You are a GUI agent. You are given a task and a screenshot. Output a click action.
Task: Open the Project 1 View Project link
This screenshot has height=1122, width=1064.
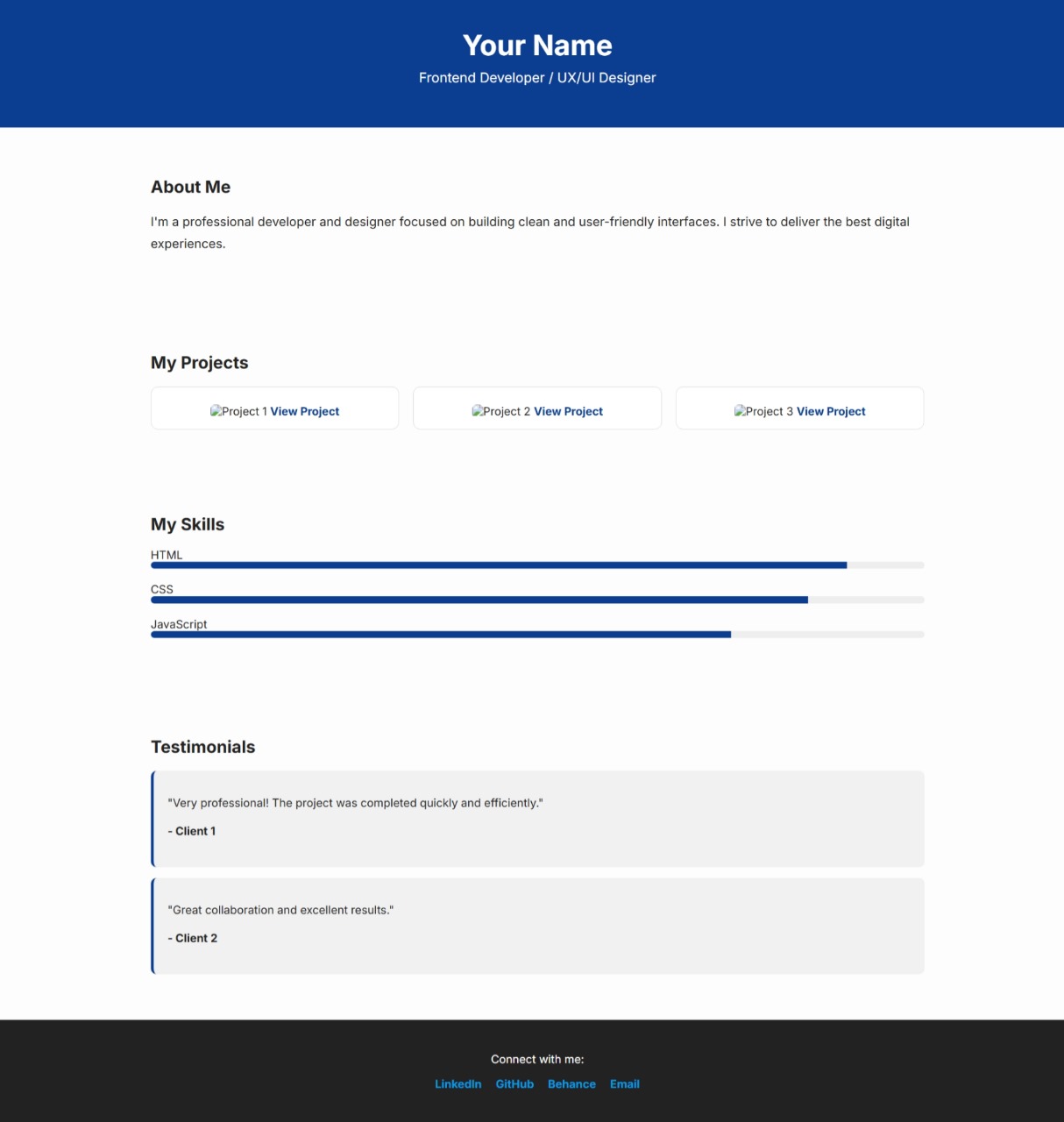point(304,411)
